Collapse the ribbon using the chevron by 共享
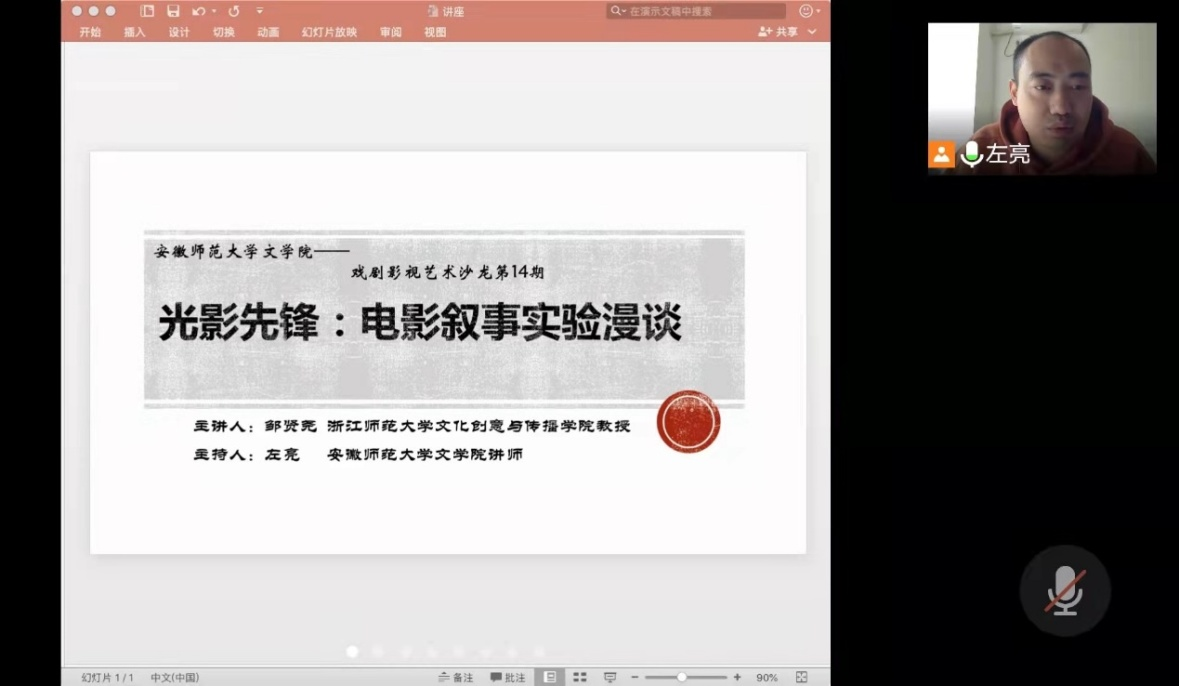1179x686 pixels. [812, 32]
